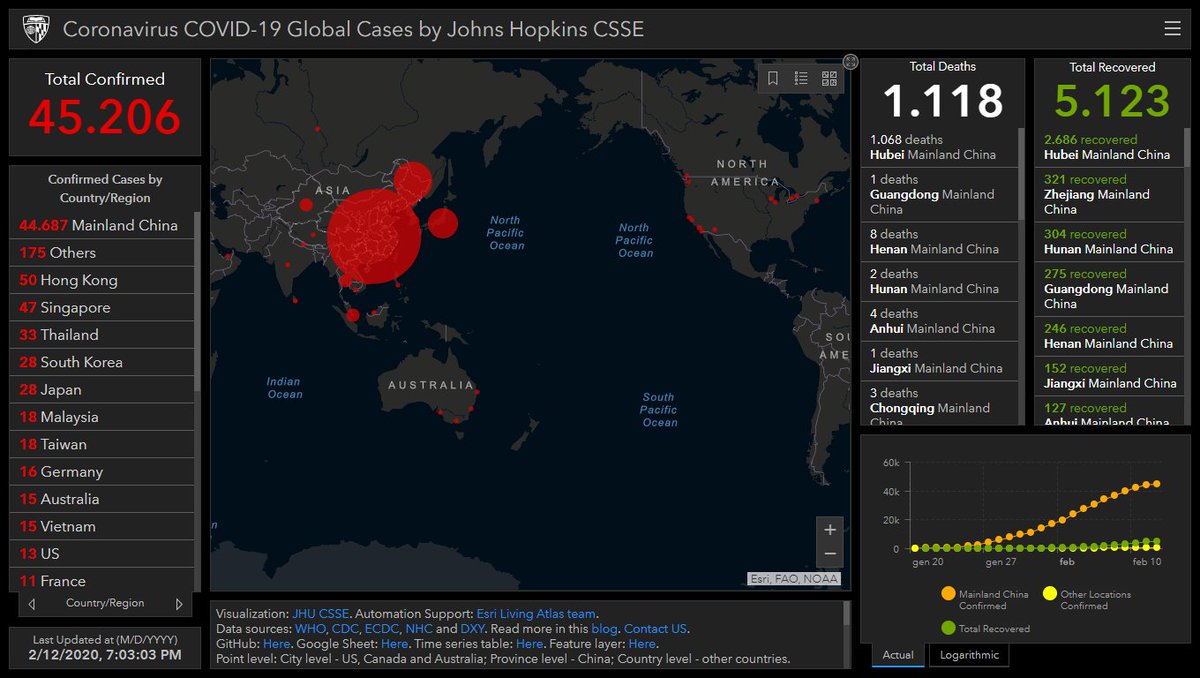
Task: Open the hamburger menu in the header
Action: [x=1172, y=28]
